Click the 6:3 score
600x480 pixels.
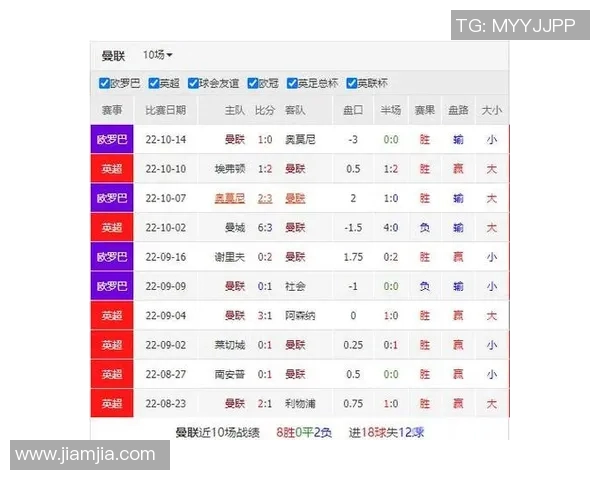click(265, 228)
